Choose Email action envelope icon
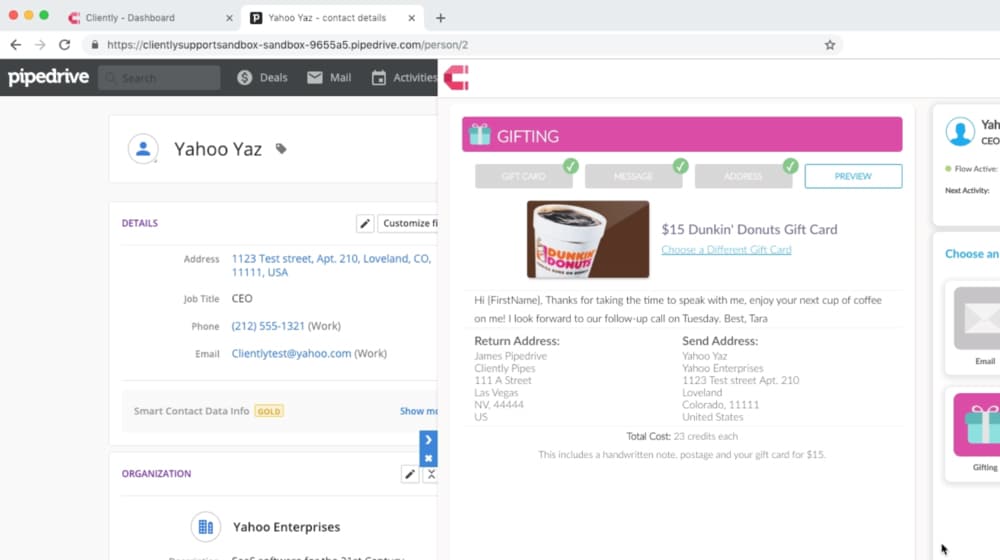The height and width of the screenshot is (560, 1000). click(978, 318)
